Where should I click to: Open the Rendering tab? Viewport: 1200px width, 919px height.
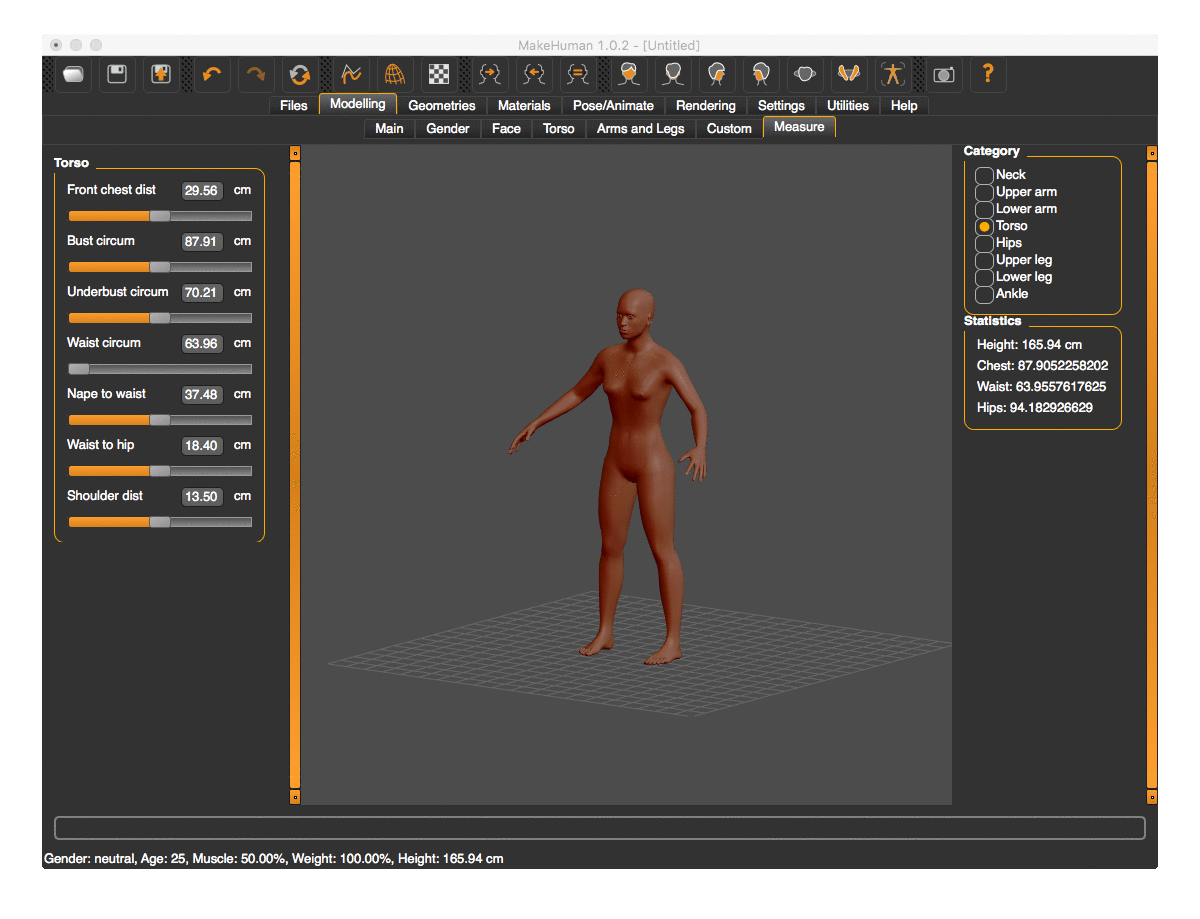705,106
